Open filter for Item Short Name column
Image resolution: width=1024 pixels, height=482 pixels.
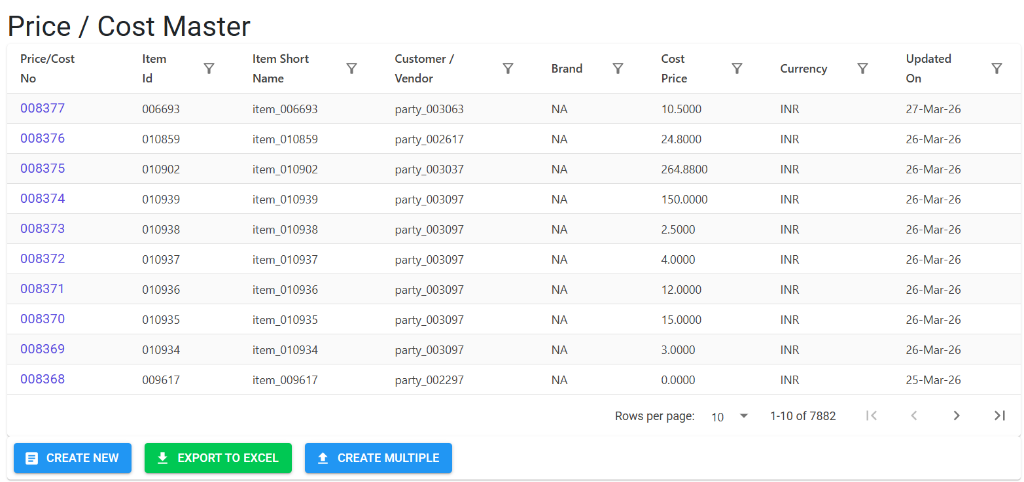tap(351, 69)
